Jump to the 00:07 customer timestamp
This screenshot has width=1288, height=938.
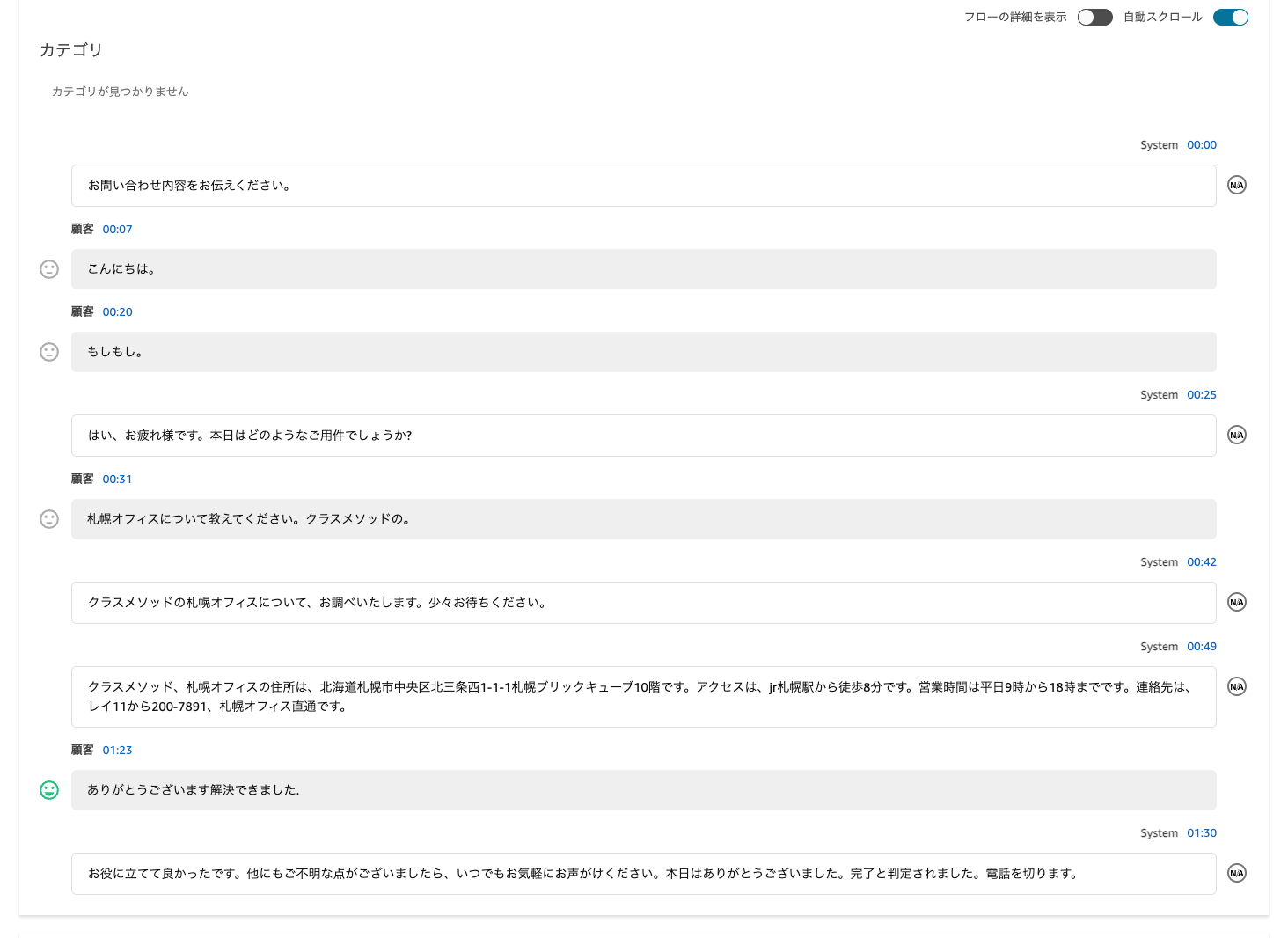point(116,229)
